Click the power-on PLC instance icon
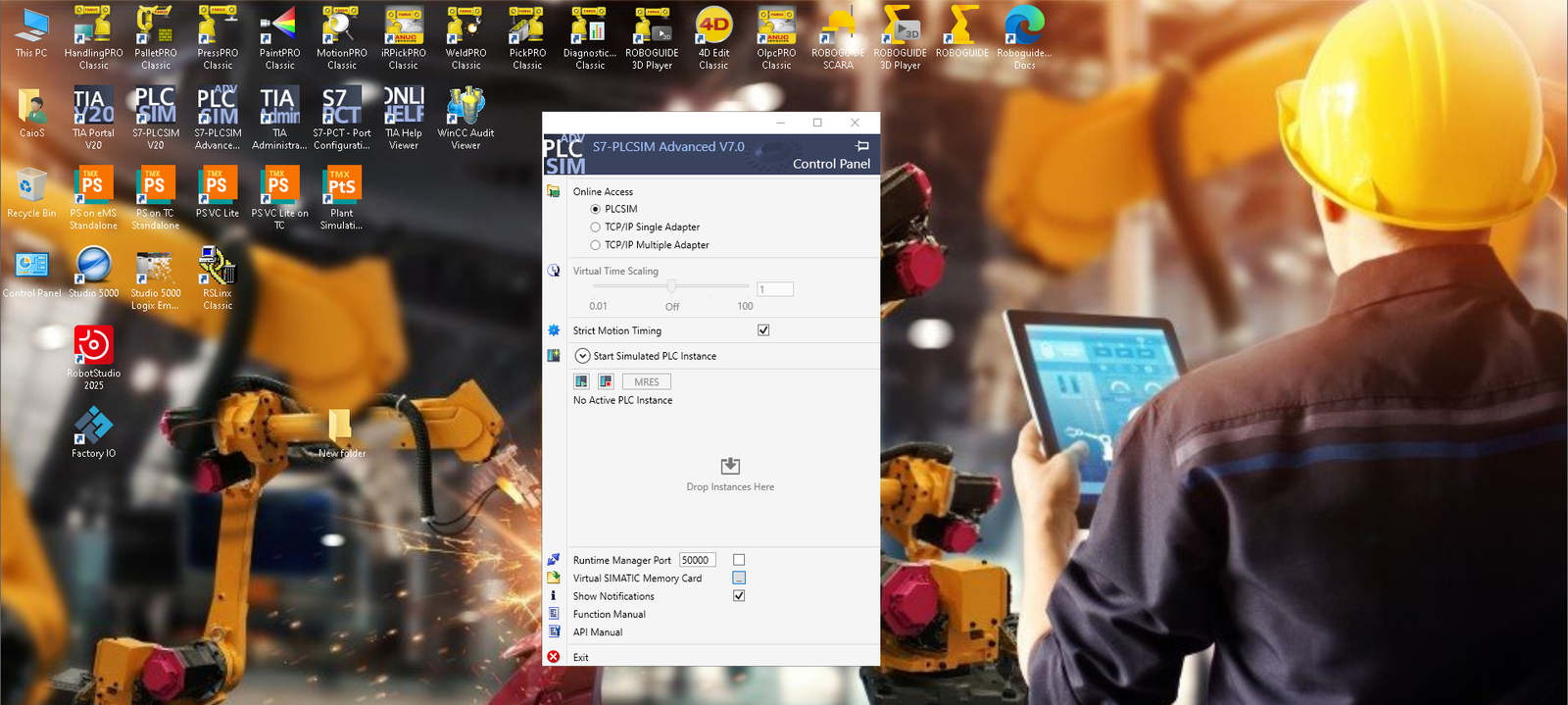Image resolution: width=1568 pixels, height=705 pixels. coord(581,381)
